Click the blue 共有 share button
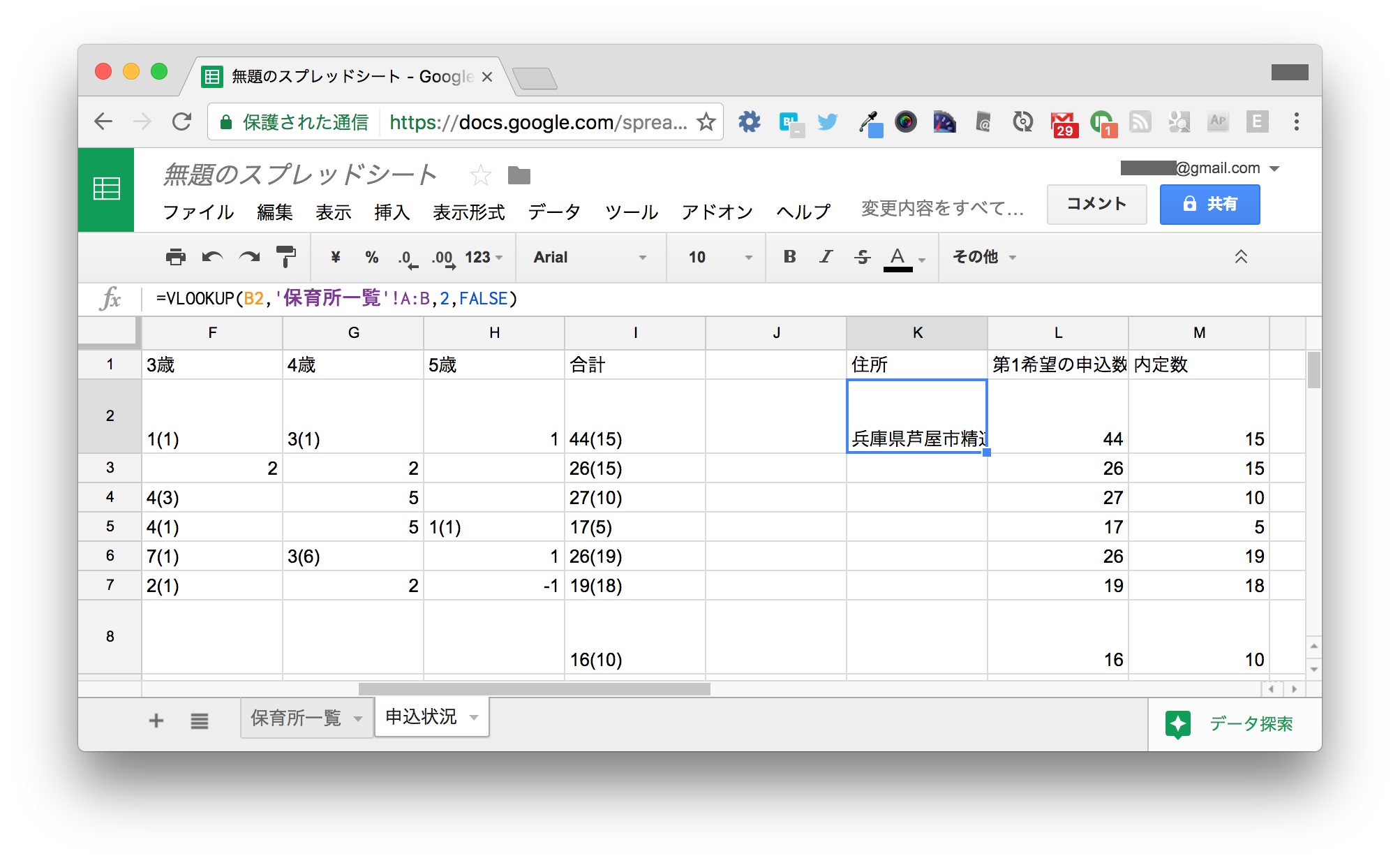This screenshot has height=863, width=1400. [1209, 204]
